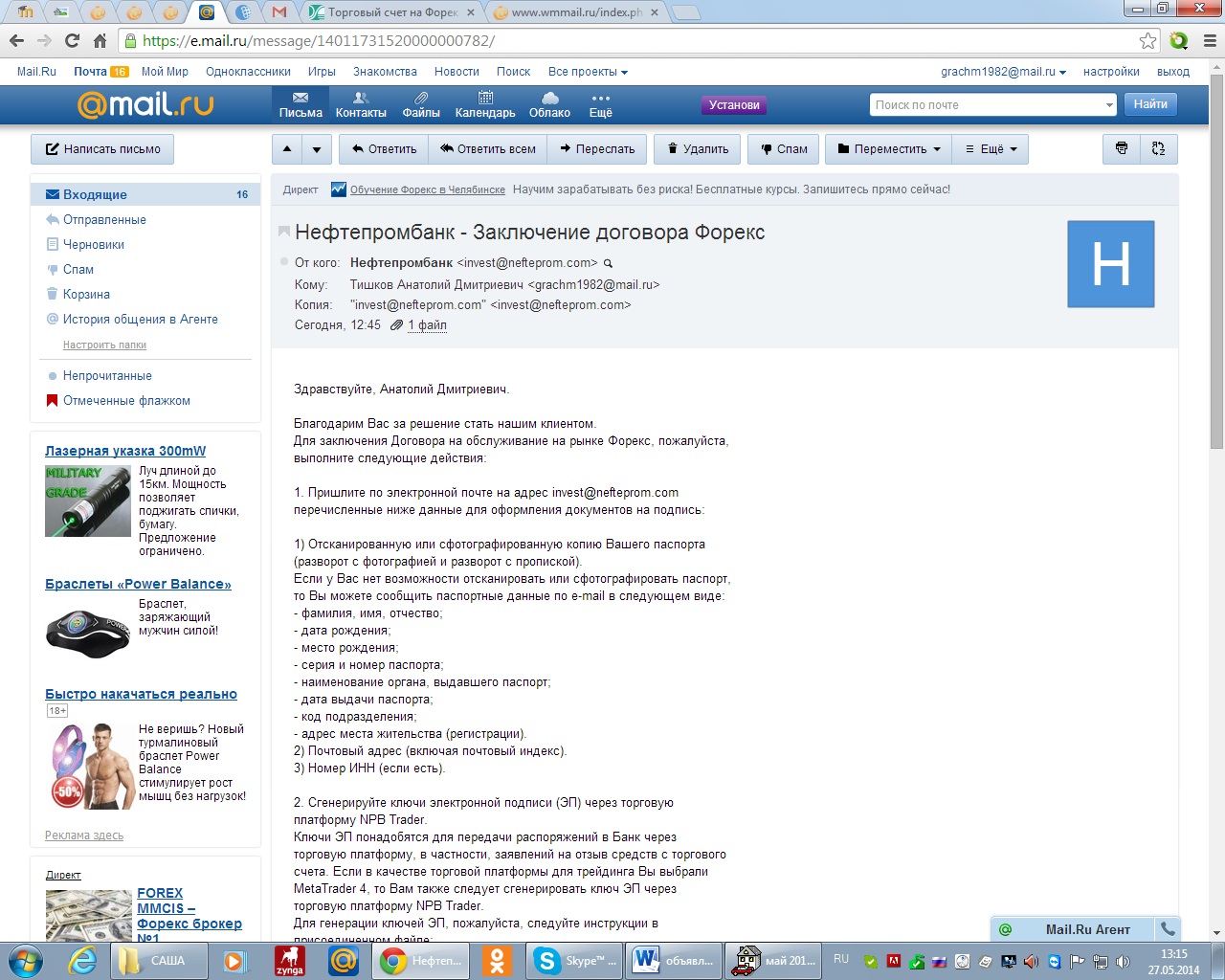Open the Входящие folder

(x=145, y=194)
